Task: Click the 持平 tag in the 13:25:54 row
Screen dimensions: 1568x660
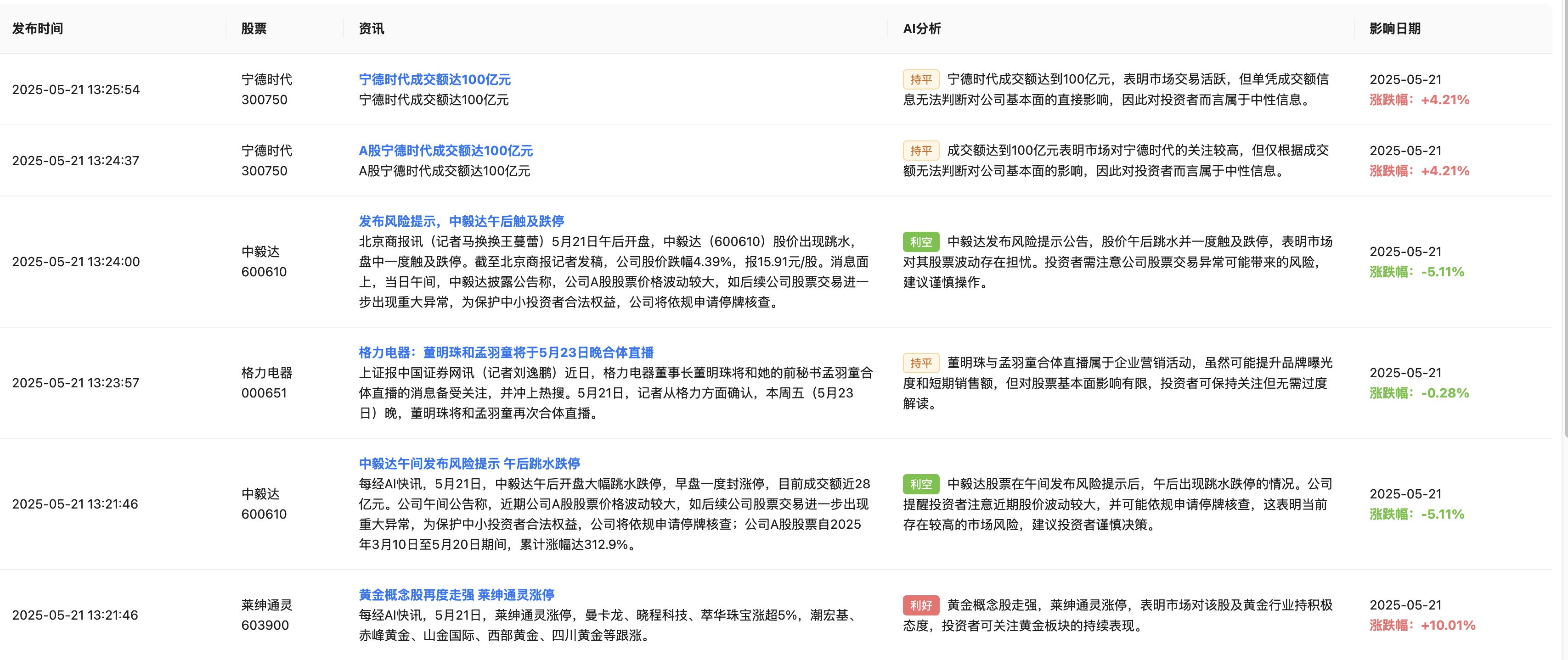Action: [921, 79]
